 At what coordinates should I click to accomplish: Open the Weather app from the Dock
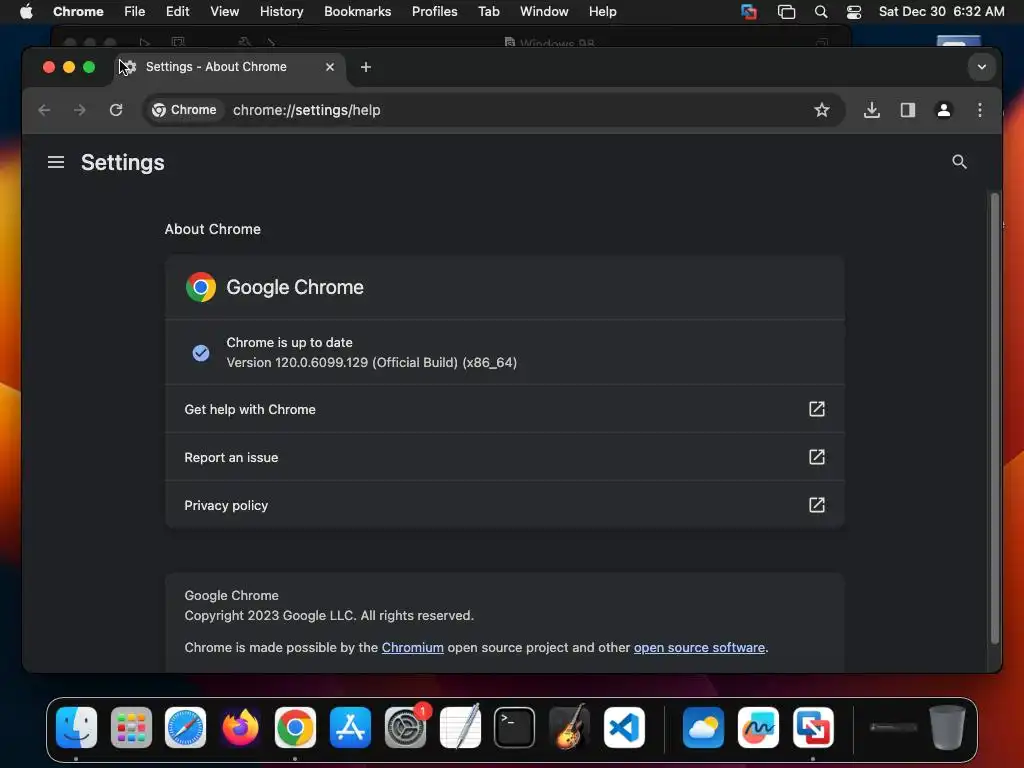point(703,727)
